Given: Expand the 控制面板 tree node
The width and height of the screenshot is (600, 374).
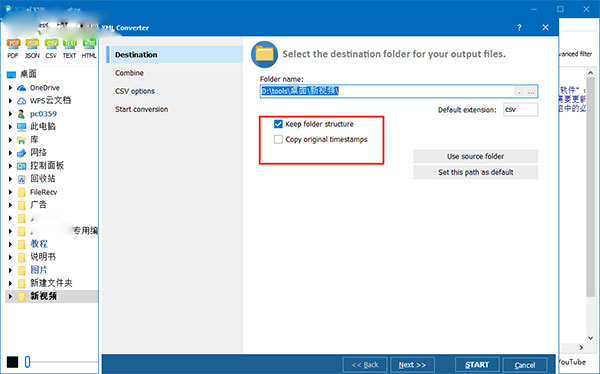Looking at the screenshot, I should 10,166.
